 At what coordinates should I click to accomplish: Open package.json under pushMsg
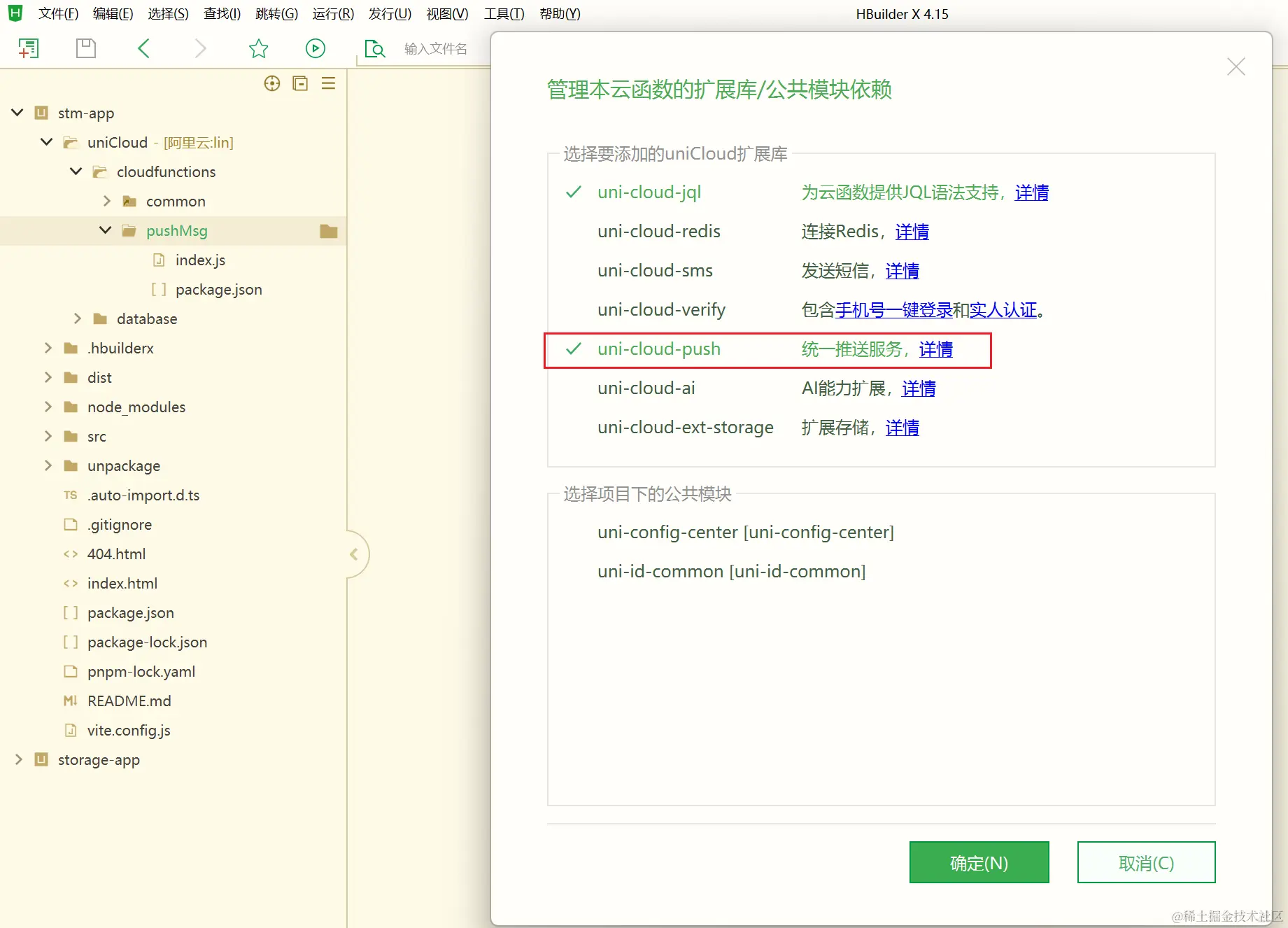pyautogui.click(x=218, y=290)
